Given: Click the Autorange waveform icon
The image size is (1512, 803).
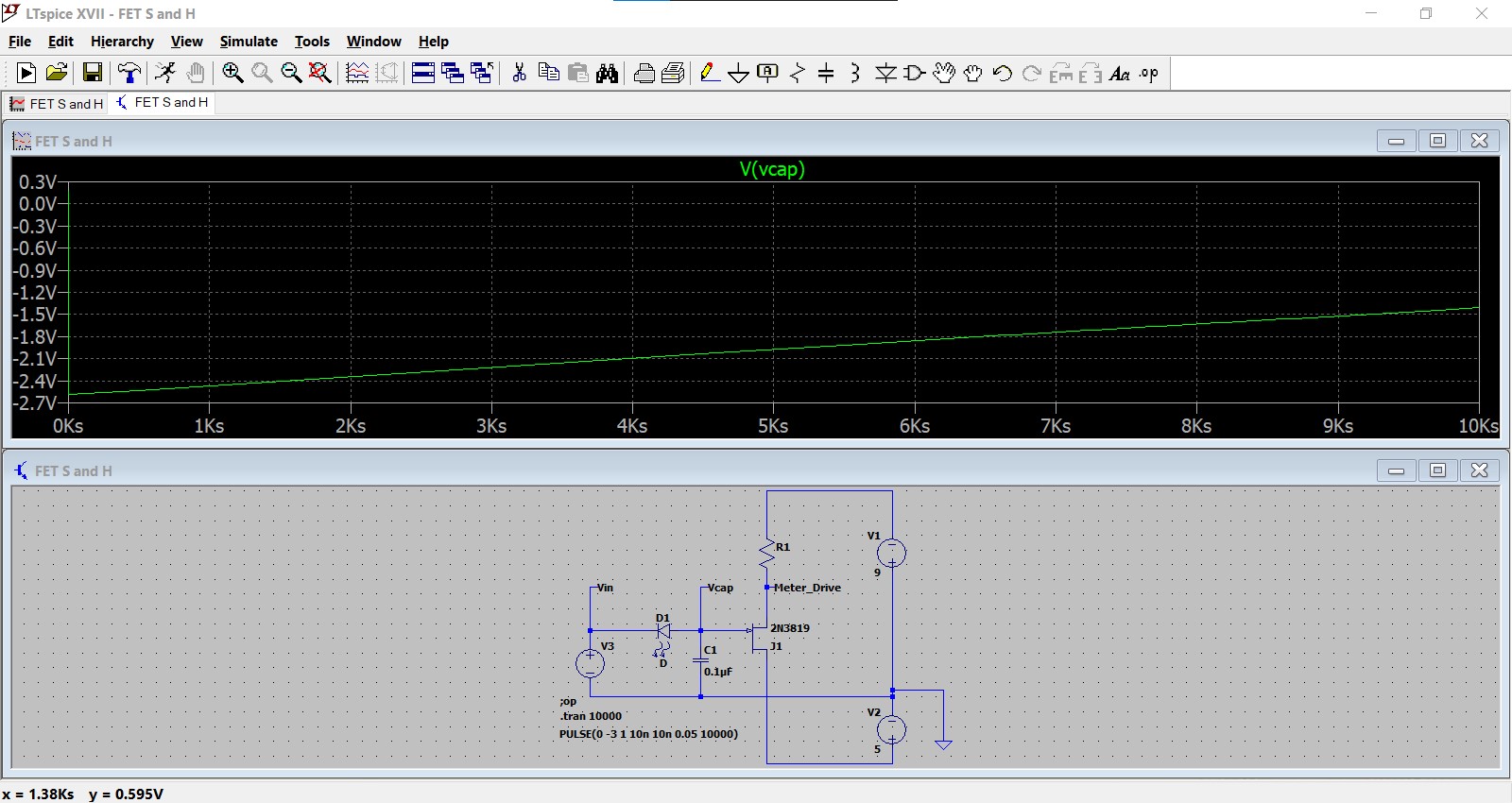Looking at the screenshot, I should (357, 73).
